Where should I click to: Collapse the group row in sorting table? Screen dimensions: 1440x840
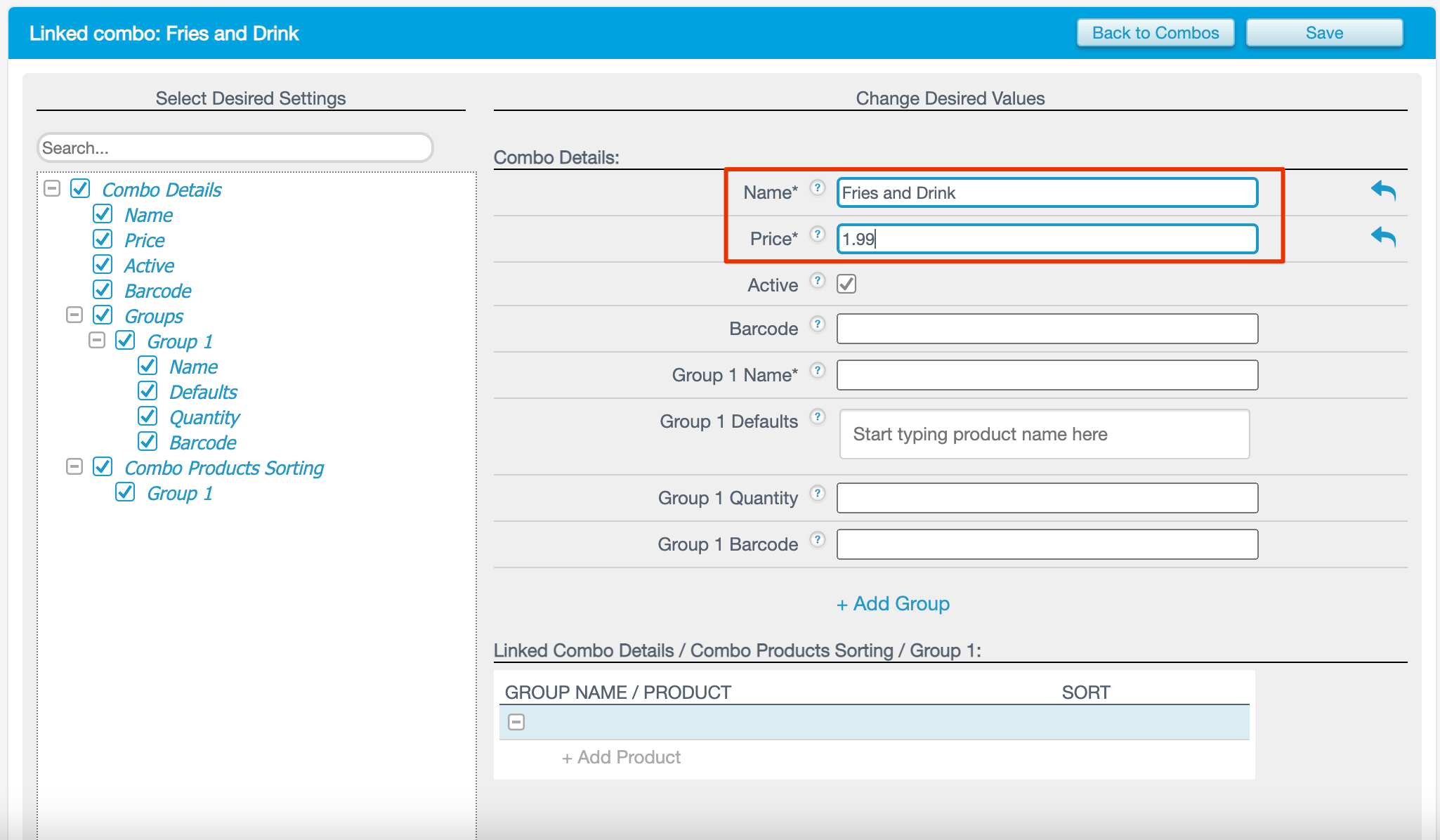(x=516, y=722)
